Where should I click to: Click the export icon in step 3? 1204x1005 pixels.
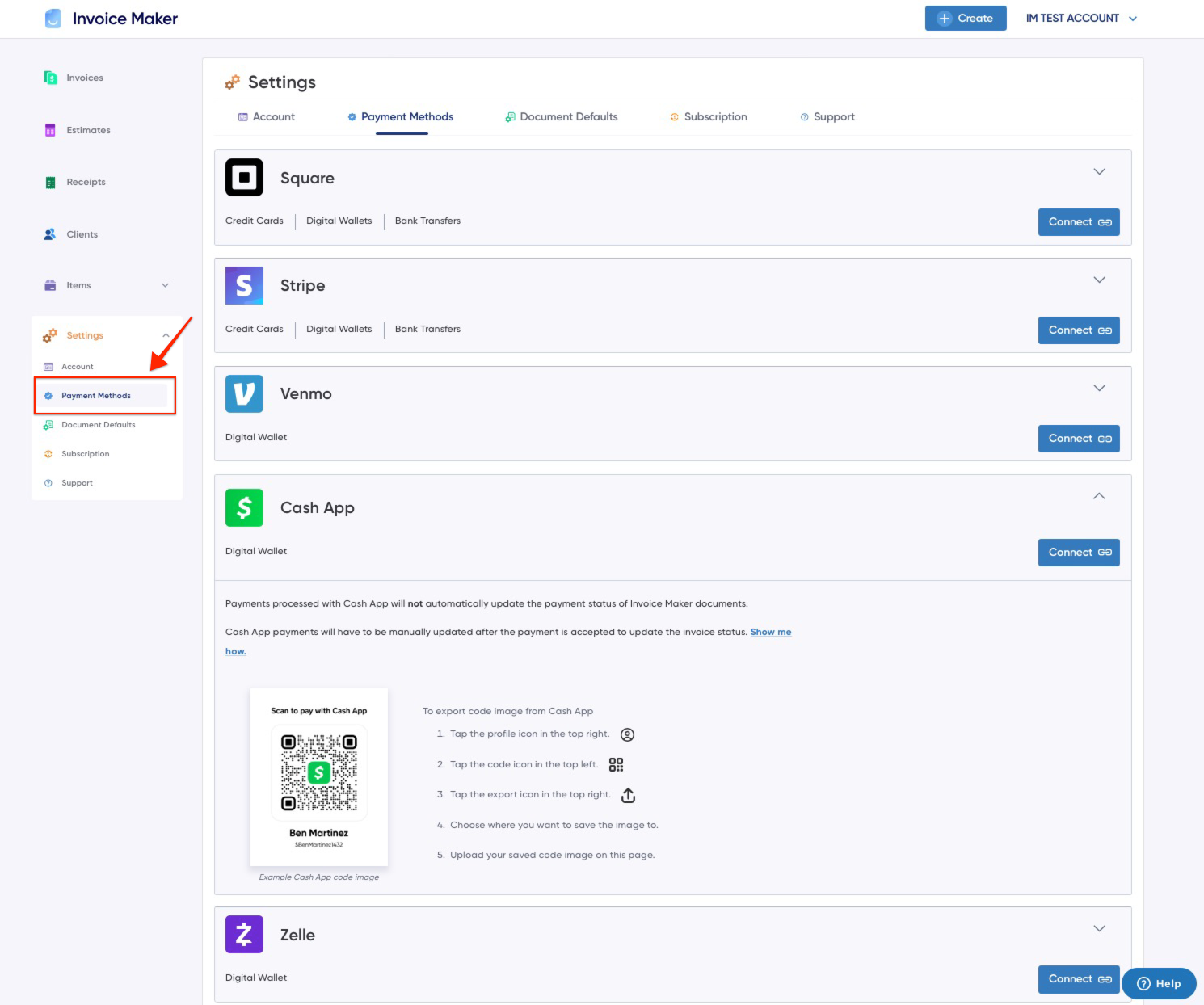pos(628,795)
